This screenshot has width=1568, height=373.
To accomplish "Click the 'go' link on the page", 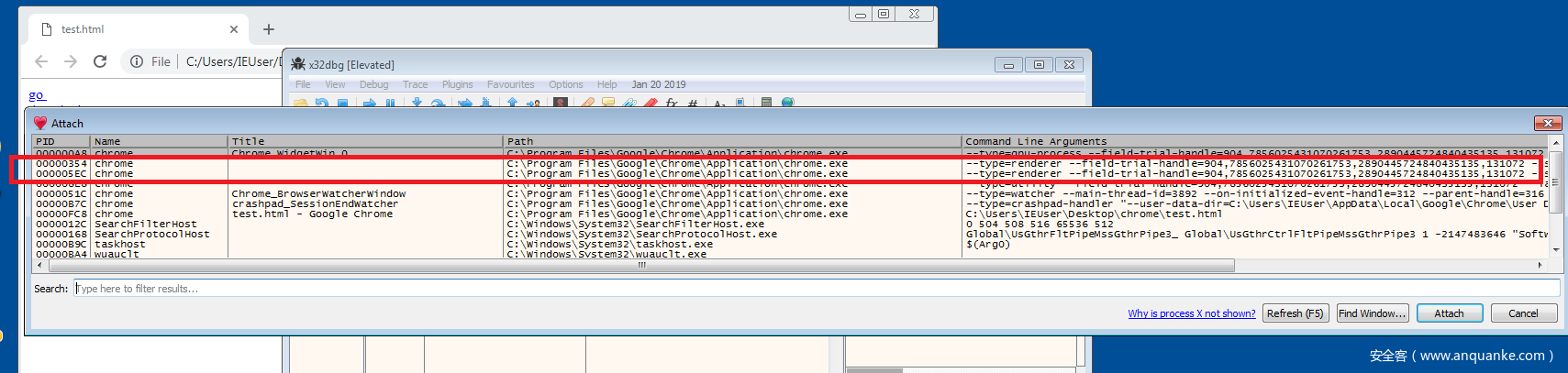I will pos(36,94).
